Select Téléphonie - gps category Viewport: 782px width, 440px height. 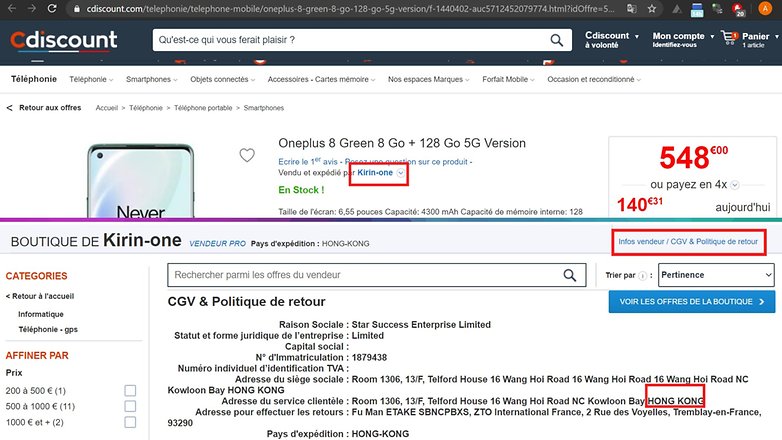tap(48, 330)
